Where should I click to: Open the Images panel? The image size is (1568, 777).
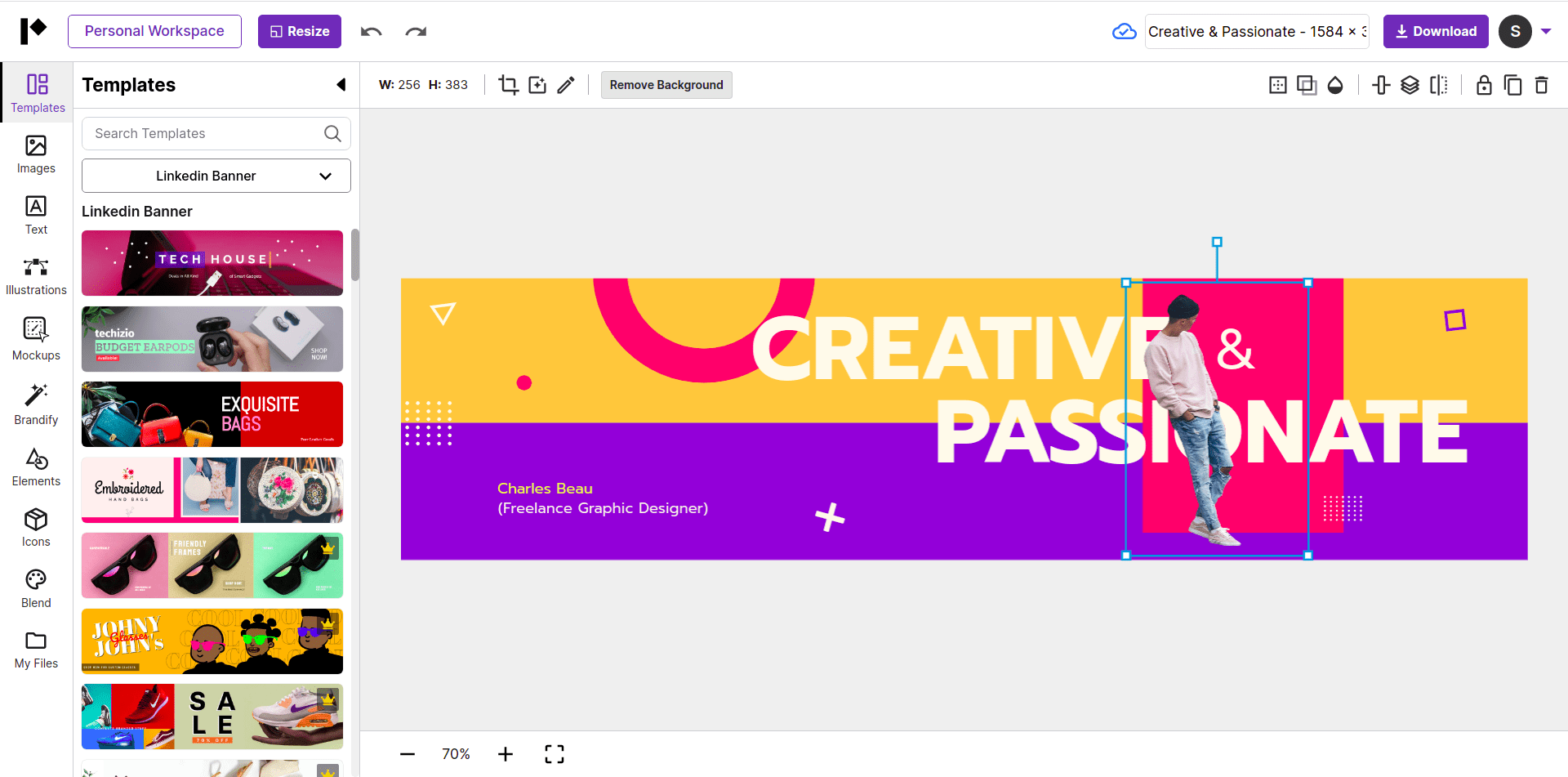35,154
